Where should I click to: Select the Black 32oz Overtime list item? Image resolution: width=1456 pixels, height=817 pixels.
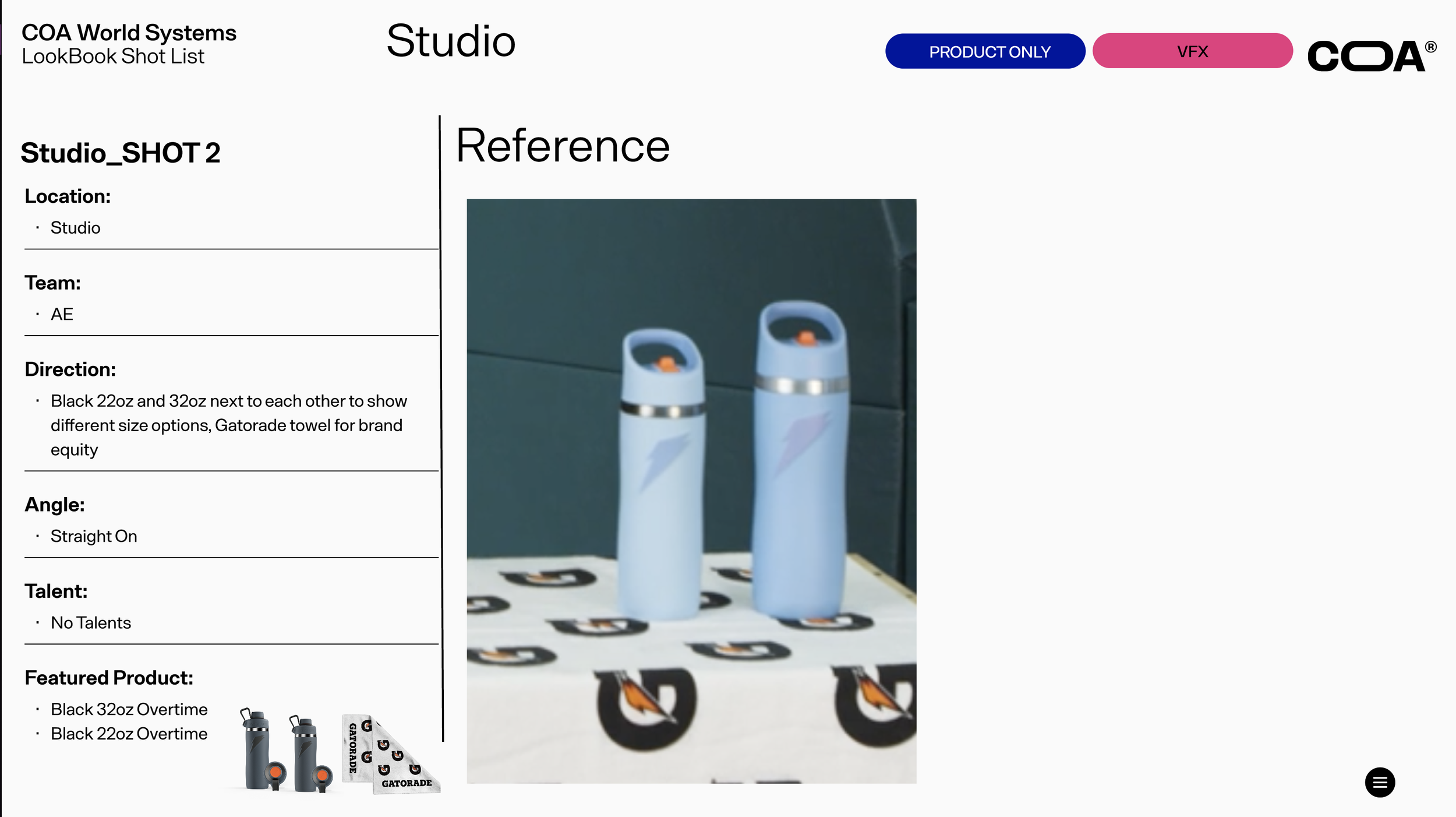[x=129, y=709]
